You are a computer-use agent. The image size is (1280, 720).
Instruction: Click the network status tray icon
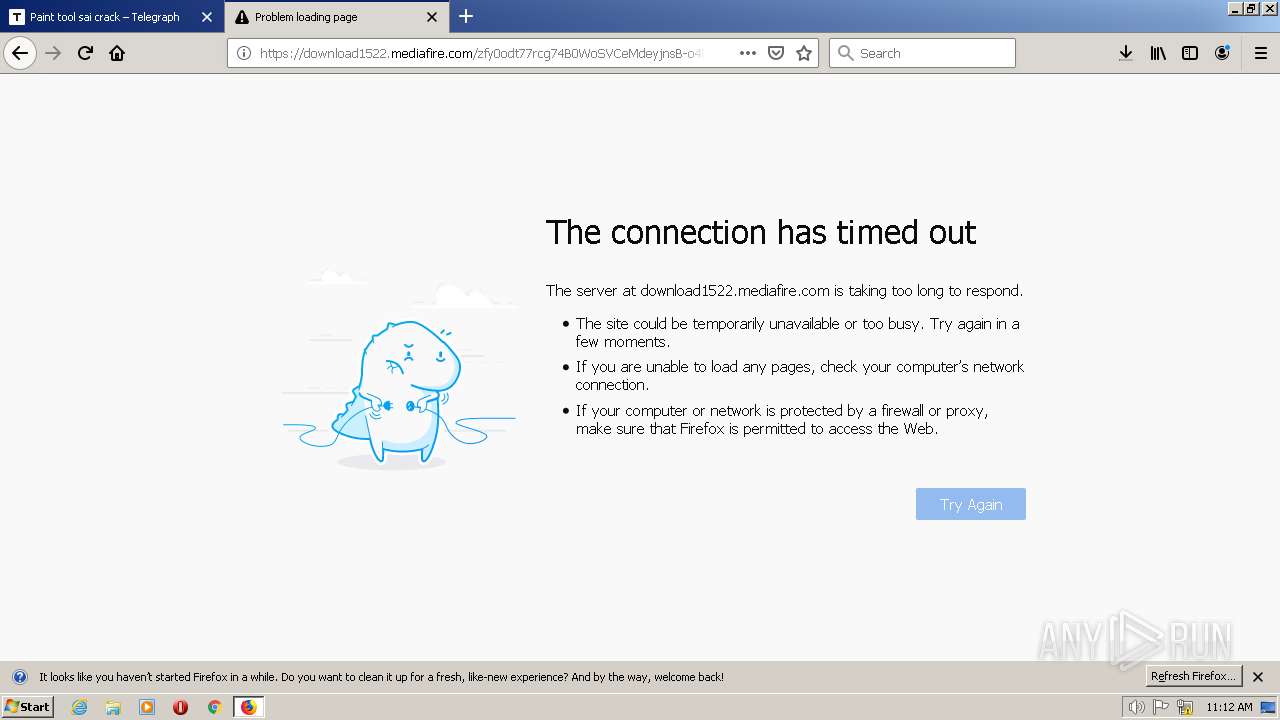point(1185,707)
